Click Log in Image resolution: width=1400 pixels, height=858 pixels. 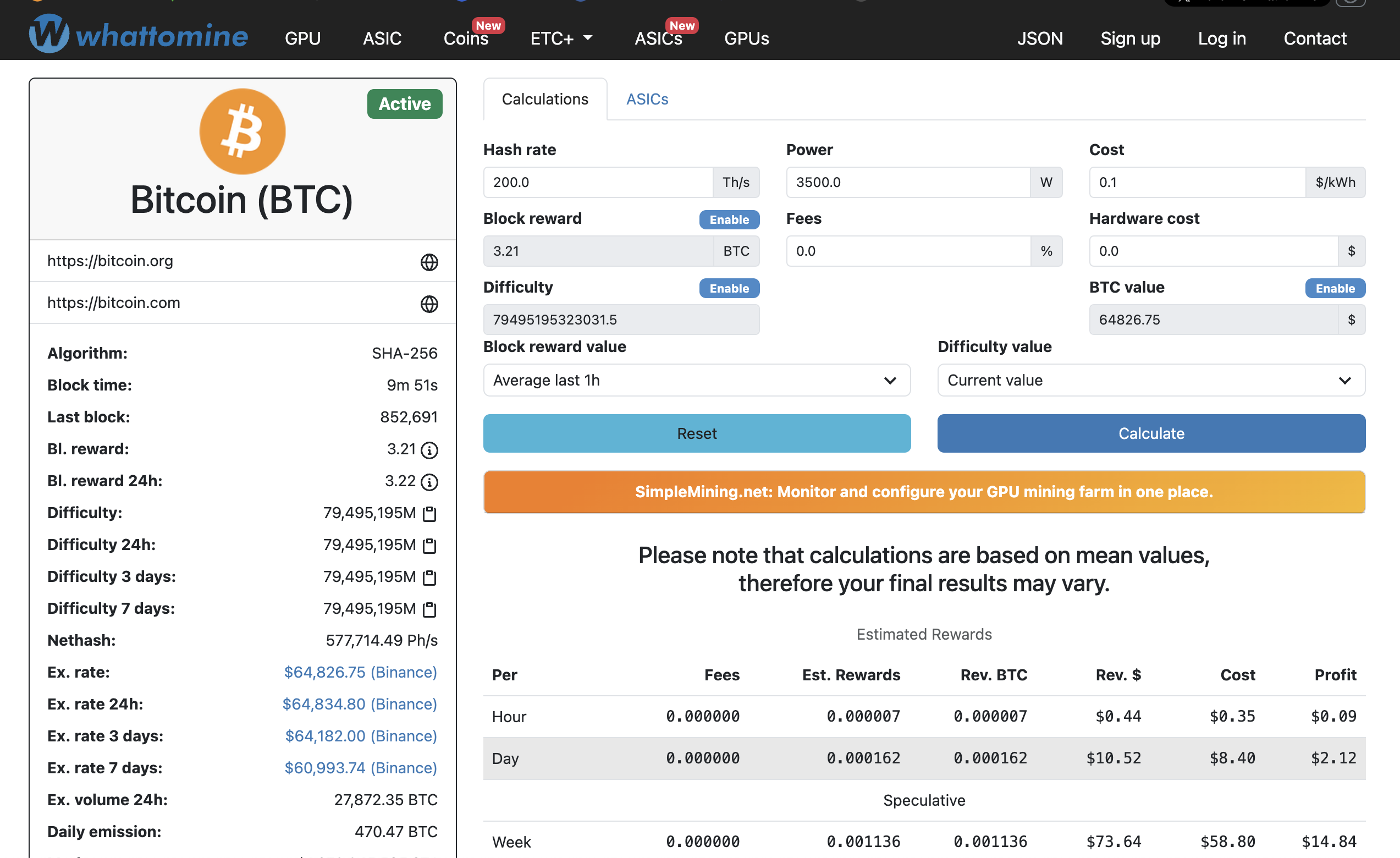pyautogui.click(x=1222, y=38)
